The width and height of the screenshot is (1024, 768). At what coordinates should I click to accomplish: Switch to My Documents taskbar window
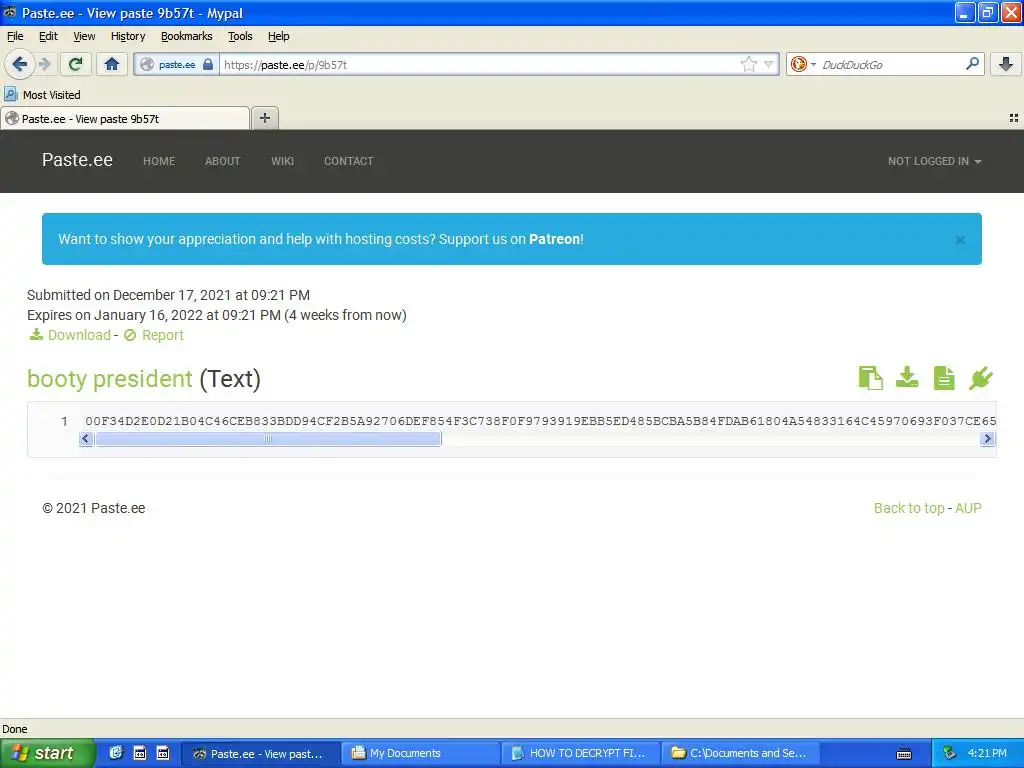421,754
